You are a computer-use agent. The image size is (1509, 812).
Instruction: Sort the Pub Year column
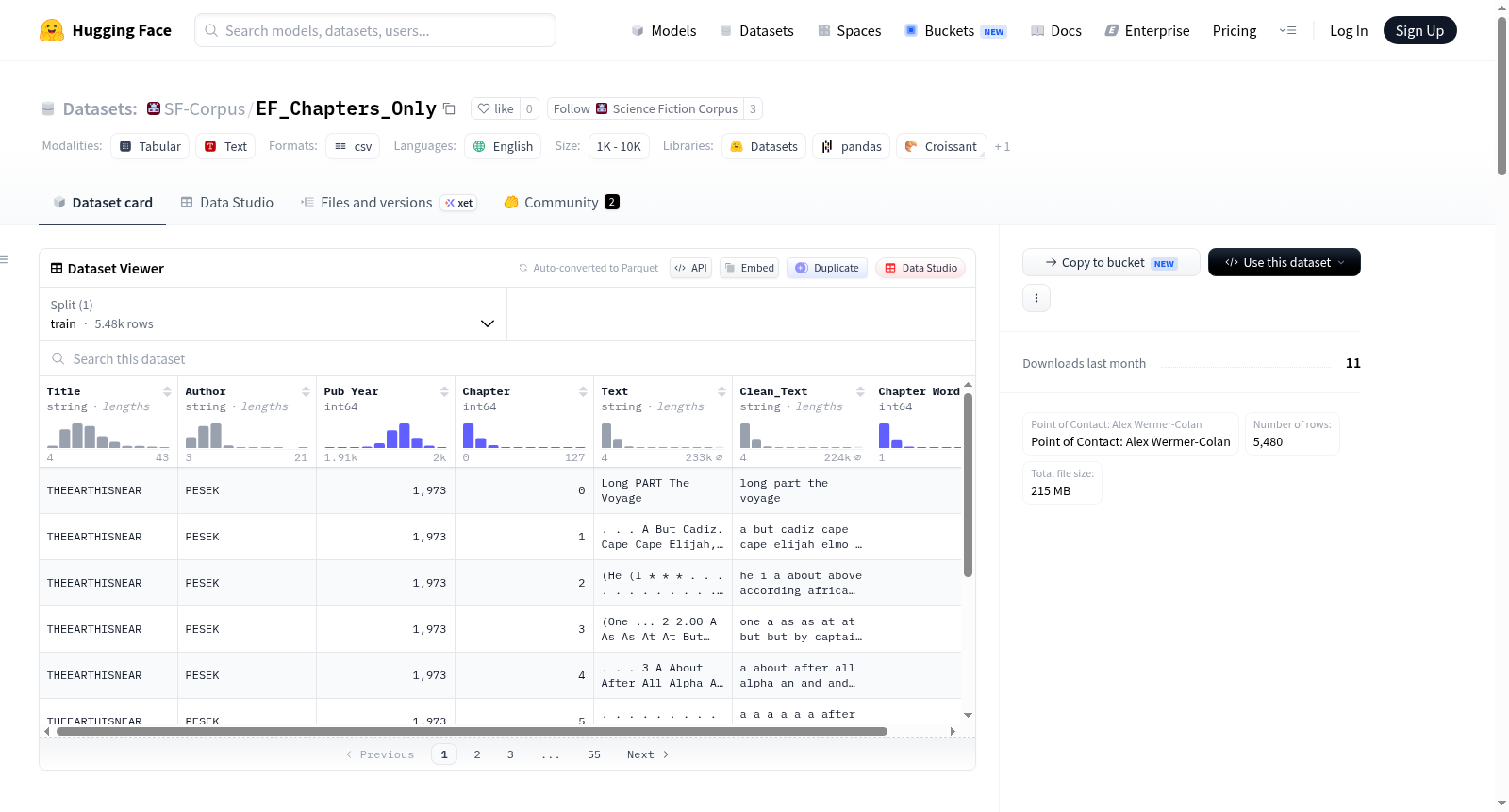pyautogui.click(x=444, y=391)
